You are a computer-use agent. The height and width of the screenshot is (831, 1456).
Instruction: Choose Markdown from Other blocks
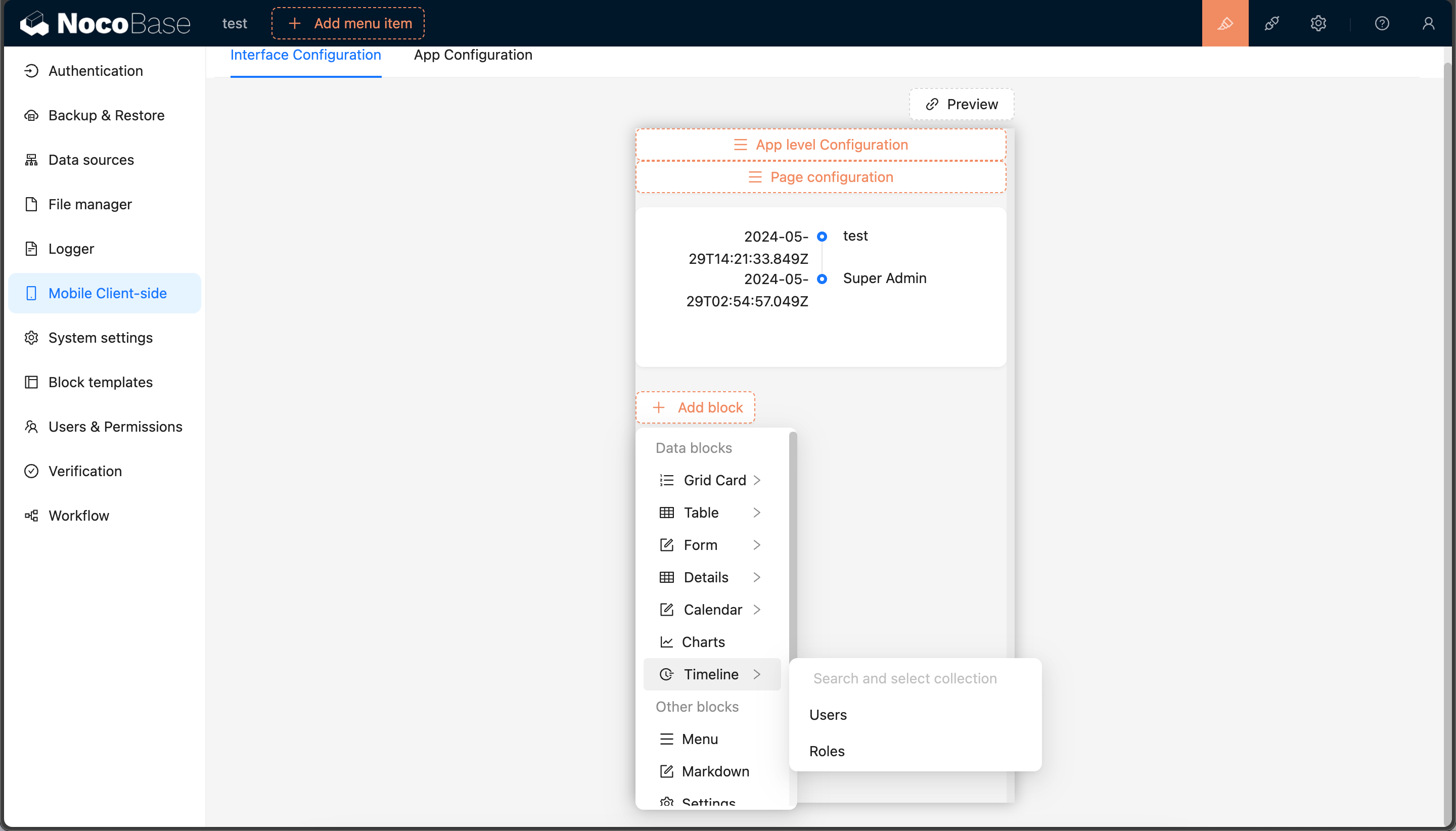tap(714, 771)
